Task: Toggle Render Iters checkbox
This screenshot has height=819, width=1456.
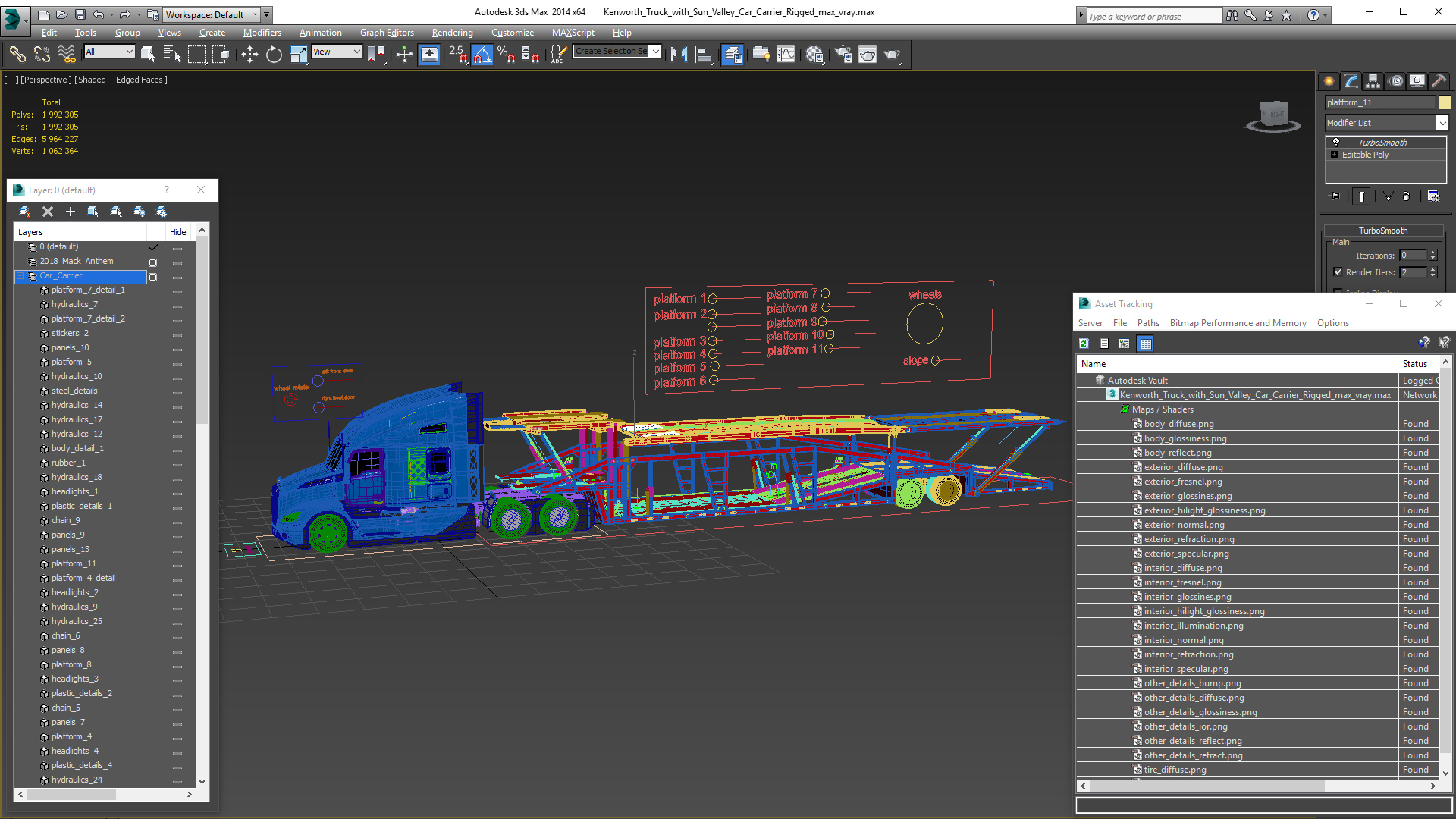Action: coord(1338,271)
